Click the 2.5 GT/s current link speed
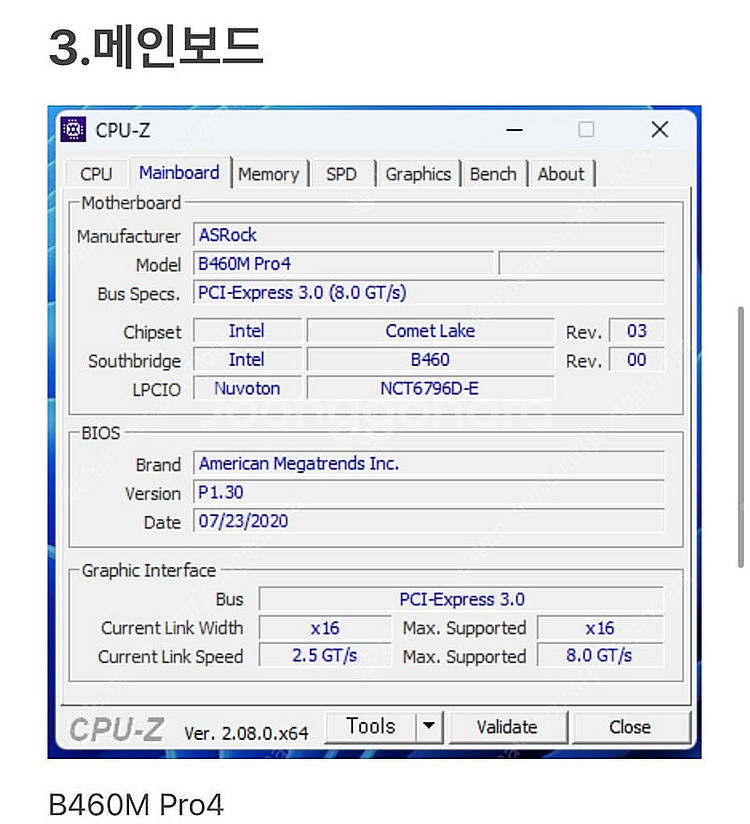 click(325, 656)
